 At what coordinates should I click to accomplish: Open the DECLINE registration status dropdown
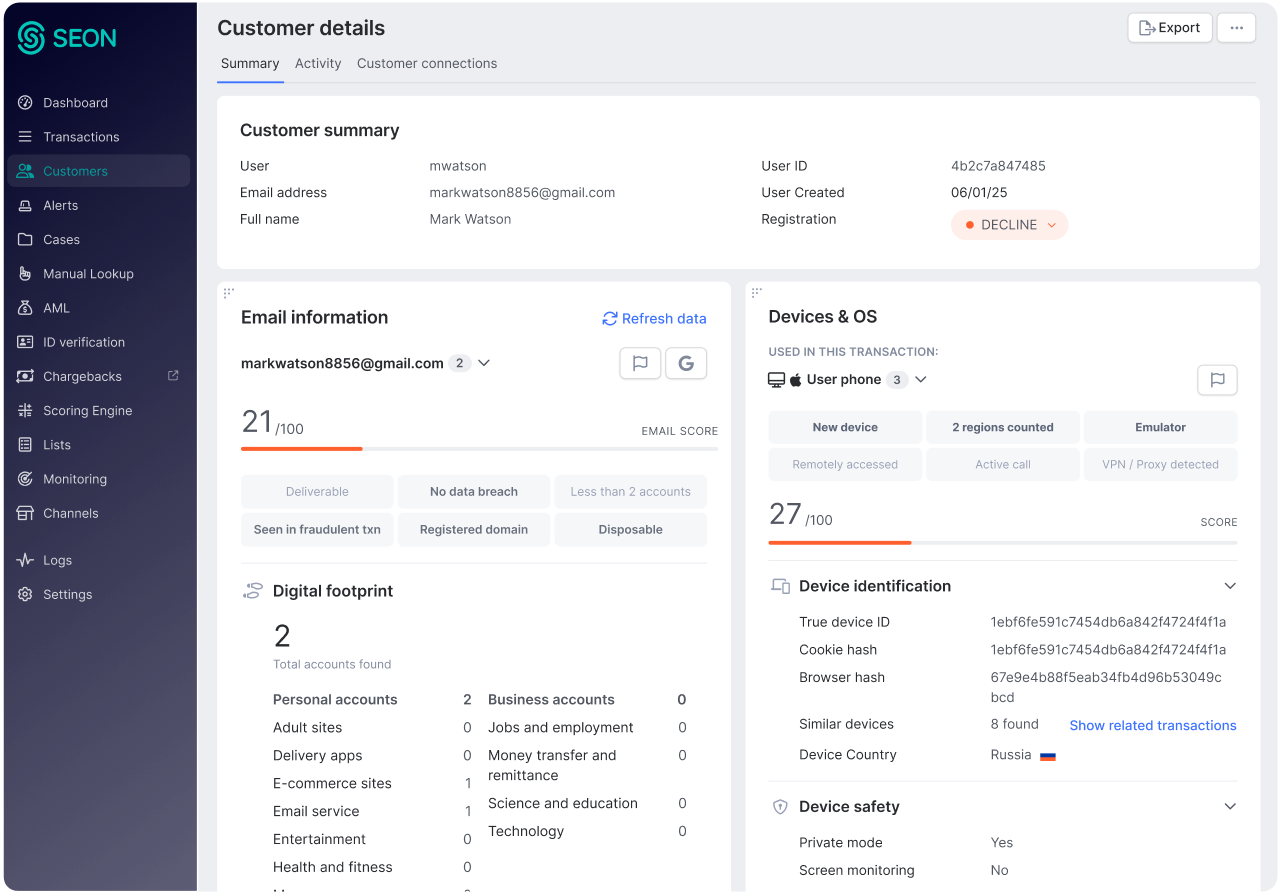(x=1009, y=225)
